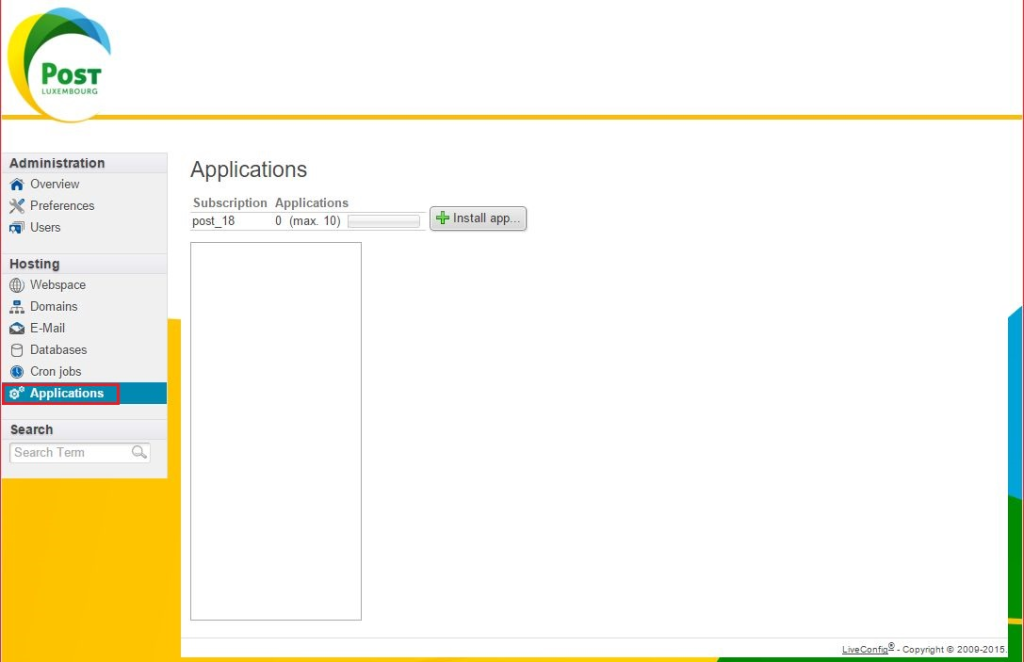
Task: Click the Subscription column header
Action: [x=230, y=203]
